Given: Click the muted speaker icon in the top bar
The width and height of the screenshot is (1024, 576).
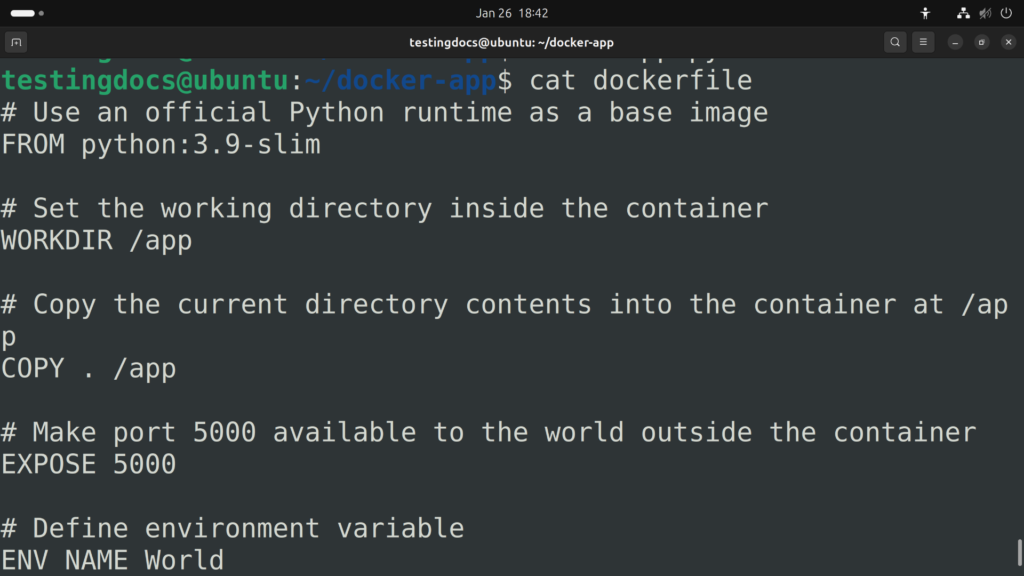Looking at the screenshot, I should [x=983, y=13].
